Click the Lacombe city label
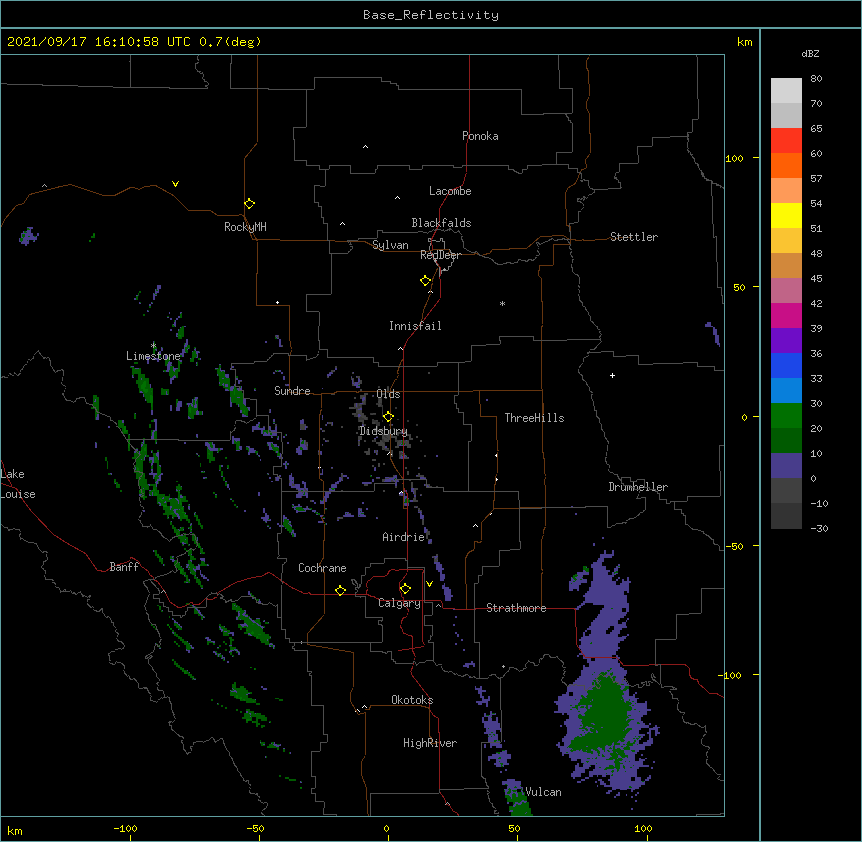Screen dimensions: 862x842 pyautogui.click(x=450, y=191)
